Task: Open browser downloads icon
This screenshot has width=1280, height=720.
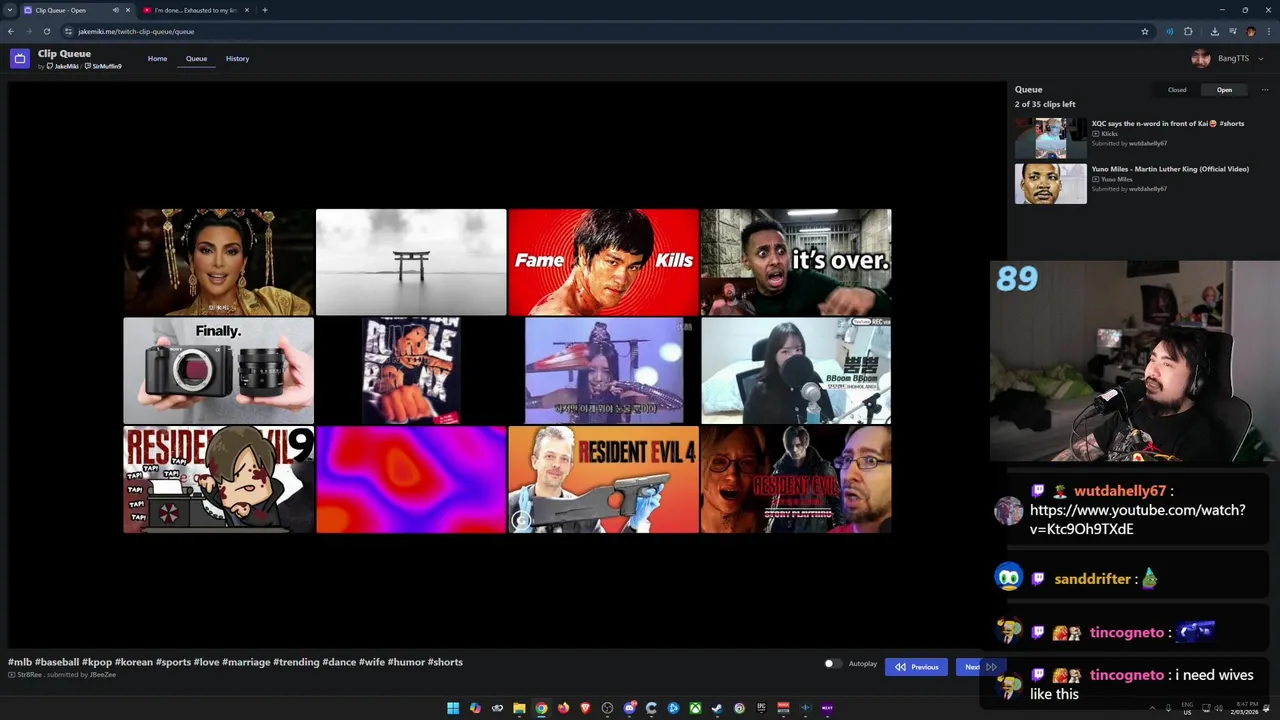Action: click(x=1214, y=31)
